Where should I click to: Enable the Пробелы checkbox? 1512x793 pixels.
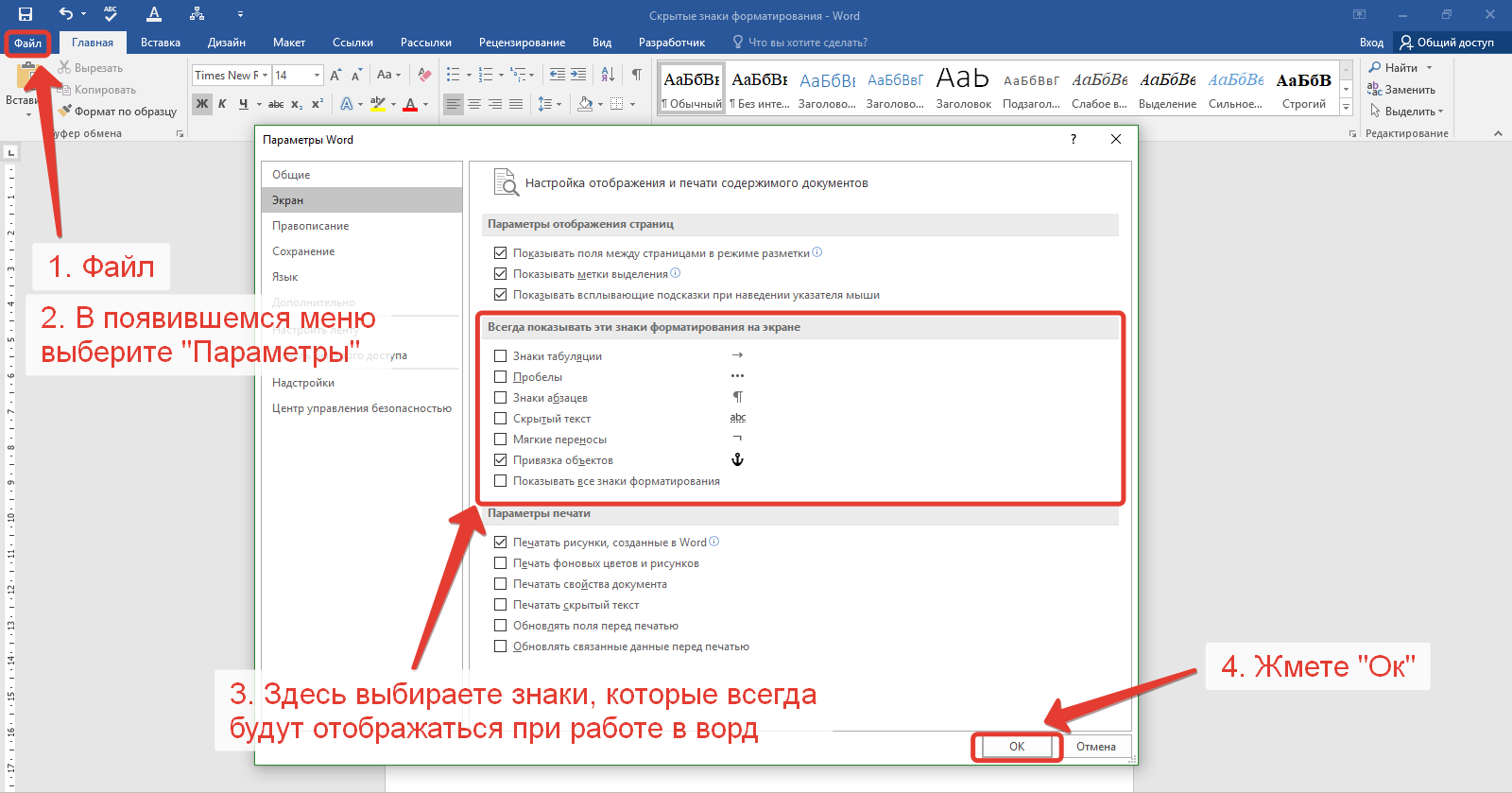coord(501,377)
